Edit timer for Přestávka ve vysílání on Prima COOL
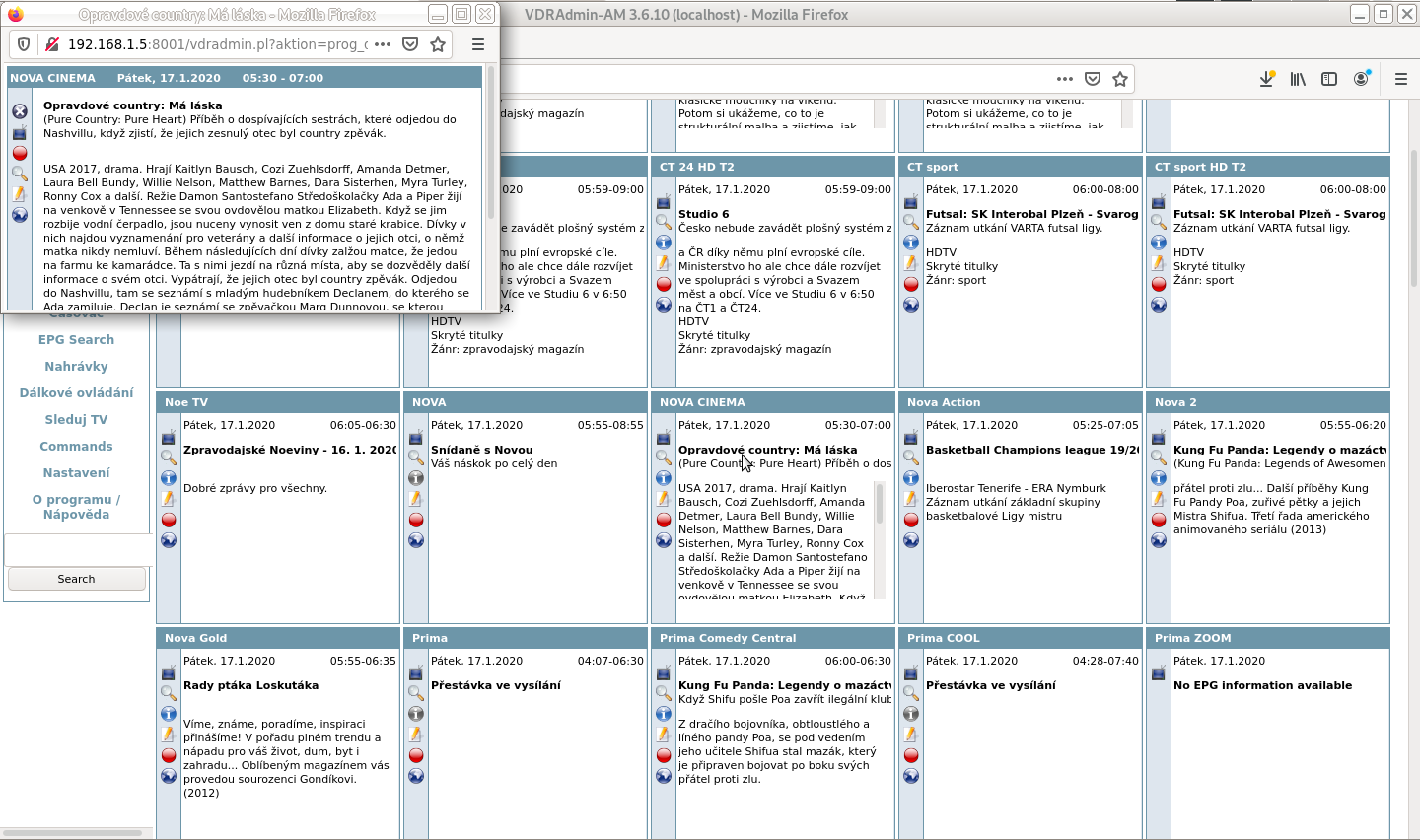The image size is (1420, 840). (x=911, y=735)
